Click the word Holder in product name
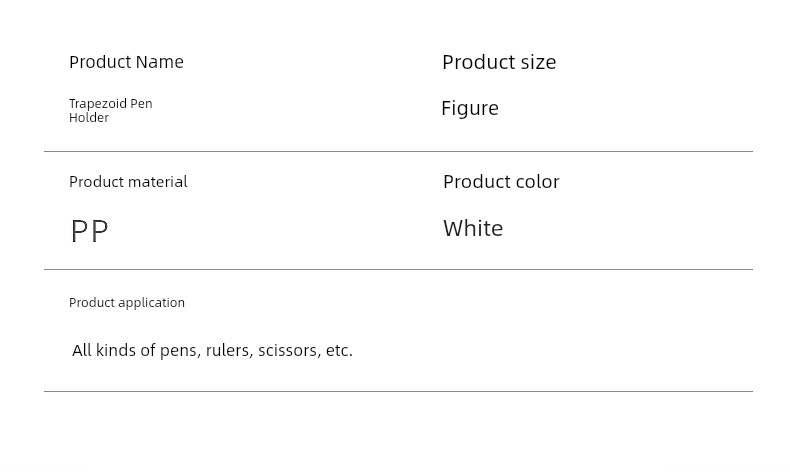Viewport: 790px width, 472px height. tap(89, 118)
